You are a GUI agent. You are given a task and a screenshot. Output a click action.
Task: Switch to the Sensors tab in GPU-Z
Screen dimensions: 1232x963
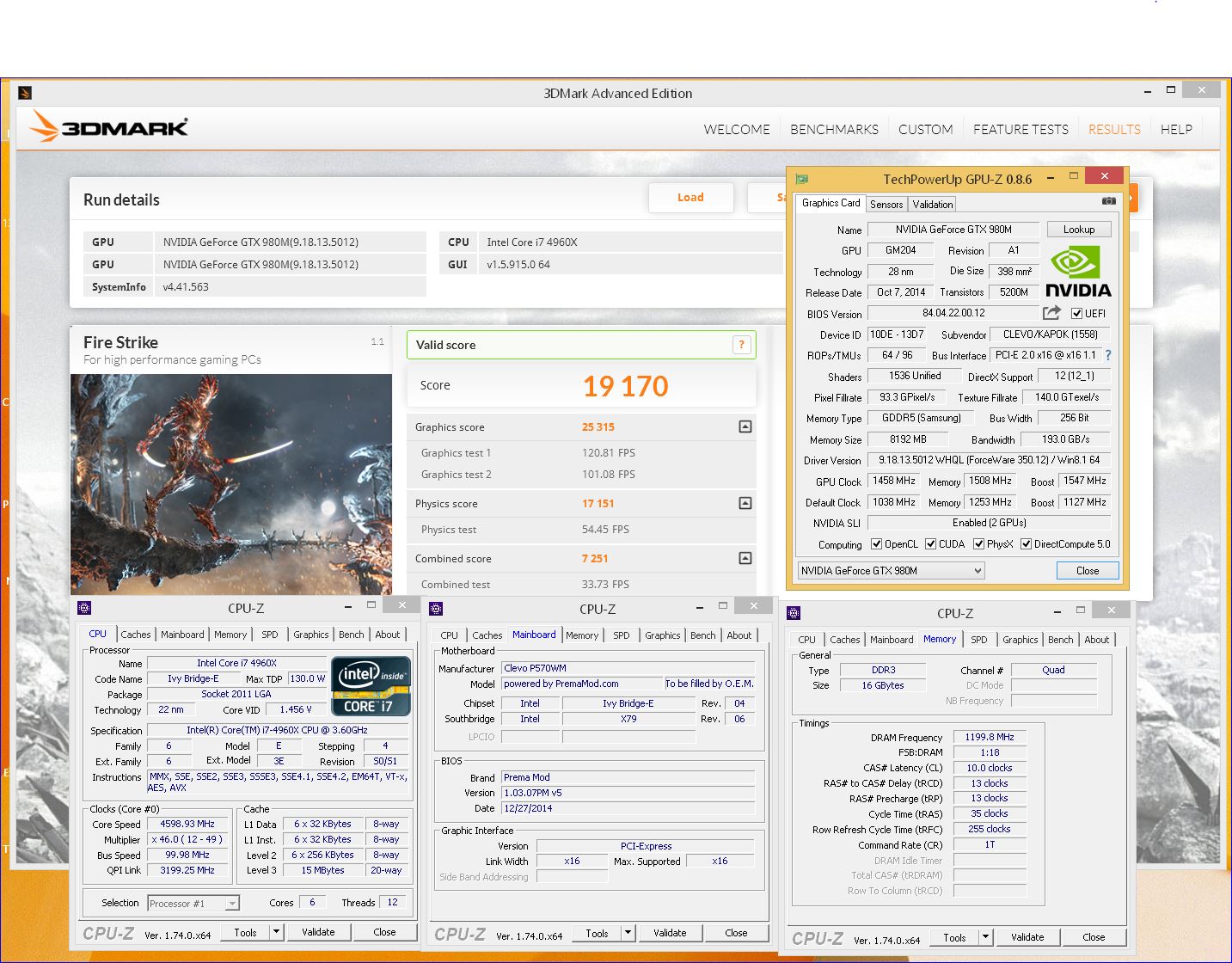(x=886, y=205)
